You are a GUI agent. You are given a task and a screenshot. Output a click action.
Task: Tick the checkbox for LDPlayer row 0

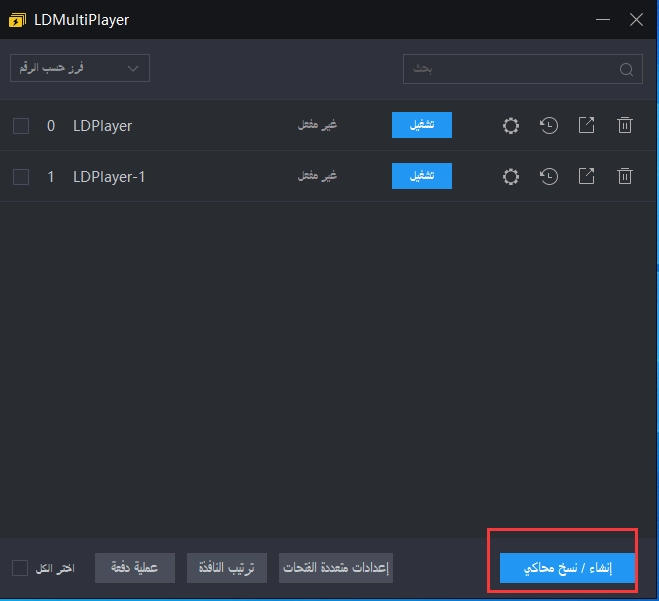21,126
